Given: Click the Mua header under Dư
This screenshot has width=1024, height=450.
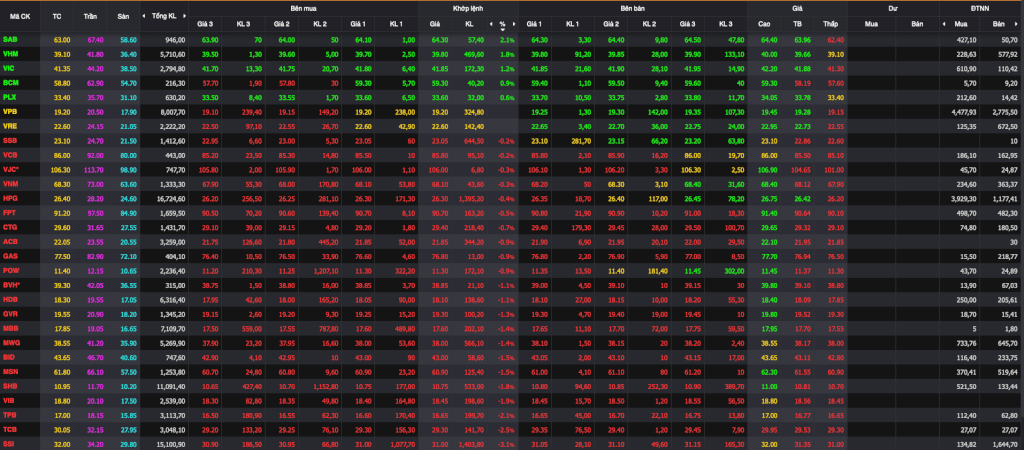Looking at the screenshot, I should (x=871, y=24).
